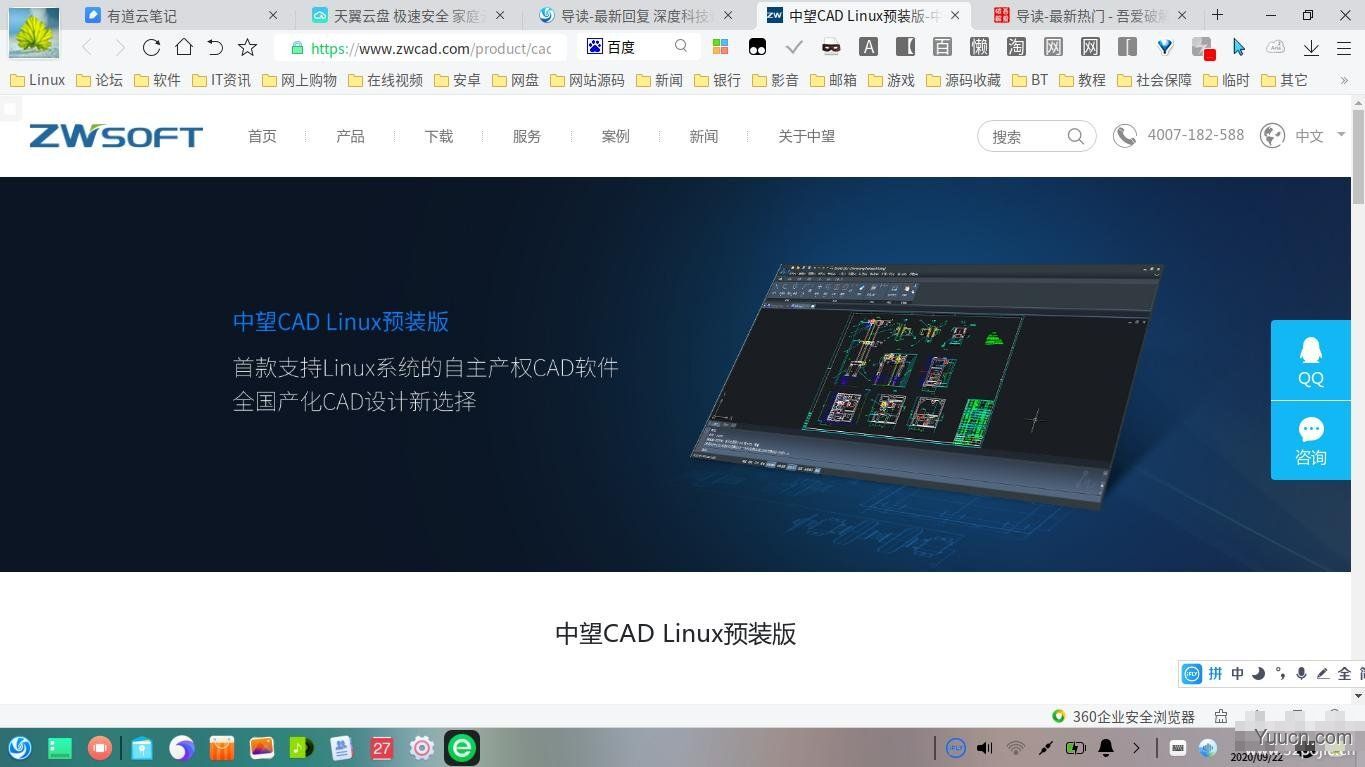Screen dimensions: 1365x767
Task: Open the 网上购物 bookmark folder
Action: 299,80
